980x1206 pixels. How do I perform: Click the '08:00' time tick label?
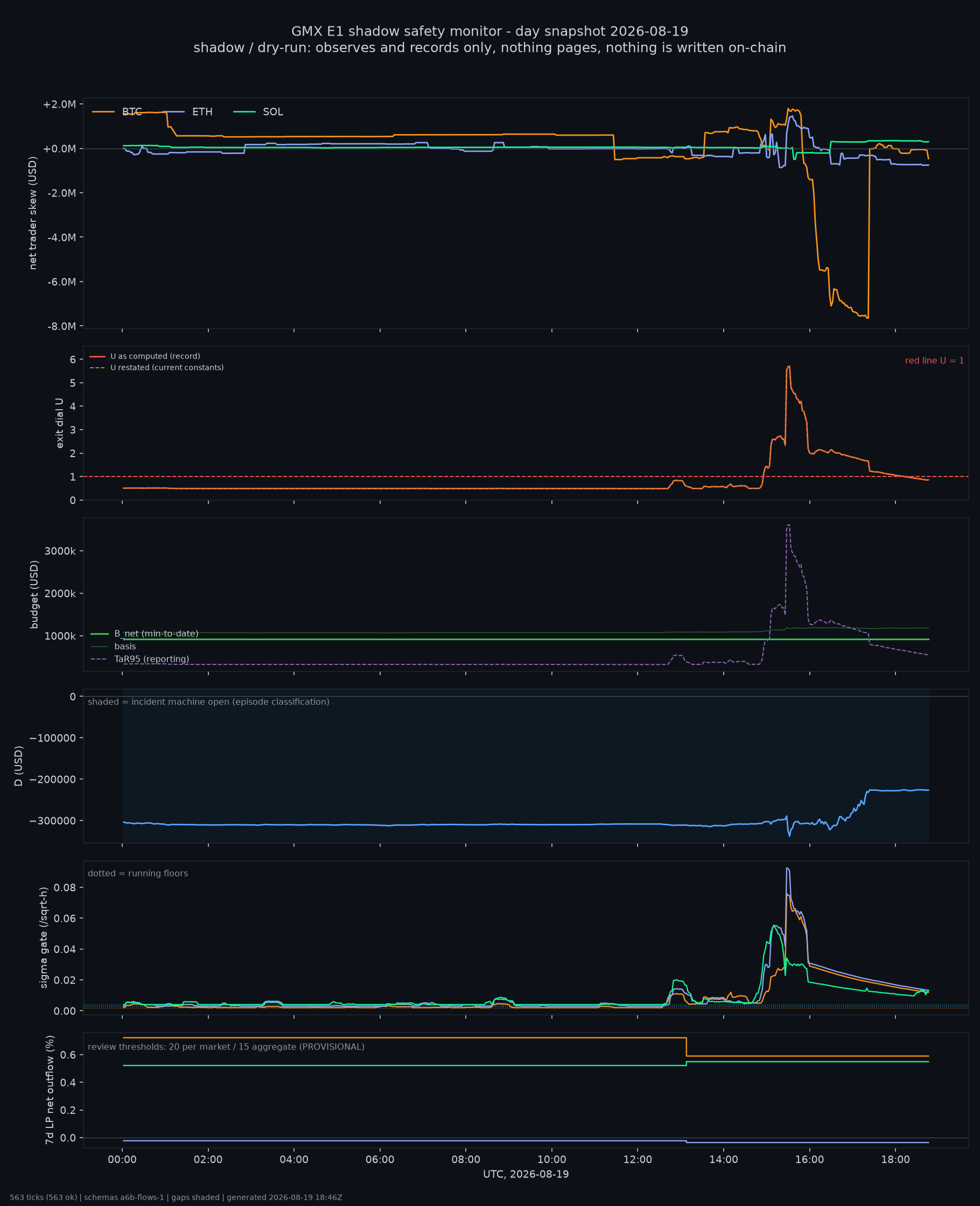(466, 1160)
